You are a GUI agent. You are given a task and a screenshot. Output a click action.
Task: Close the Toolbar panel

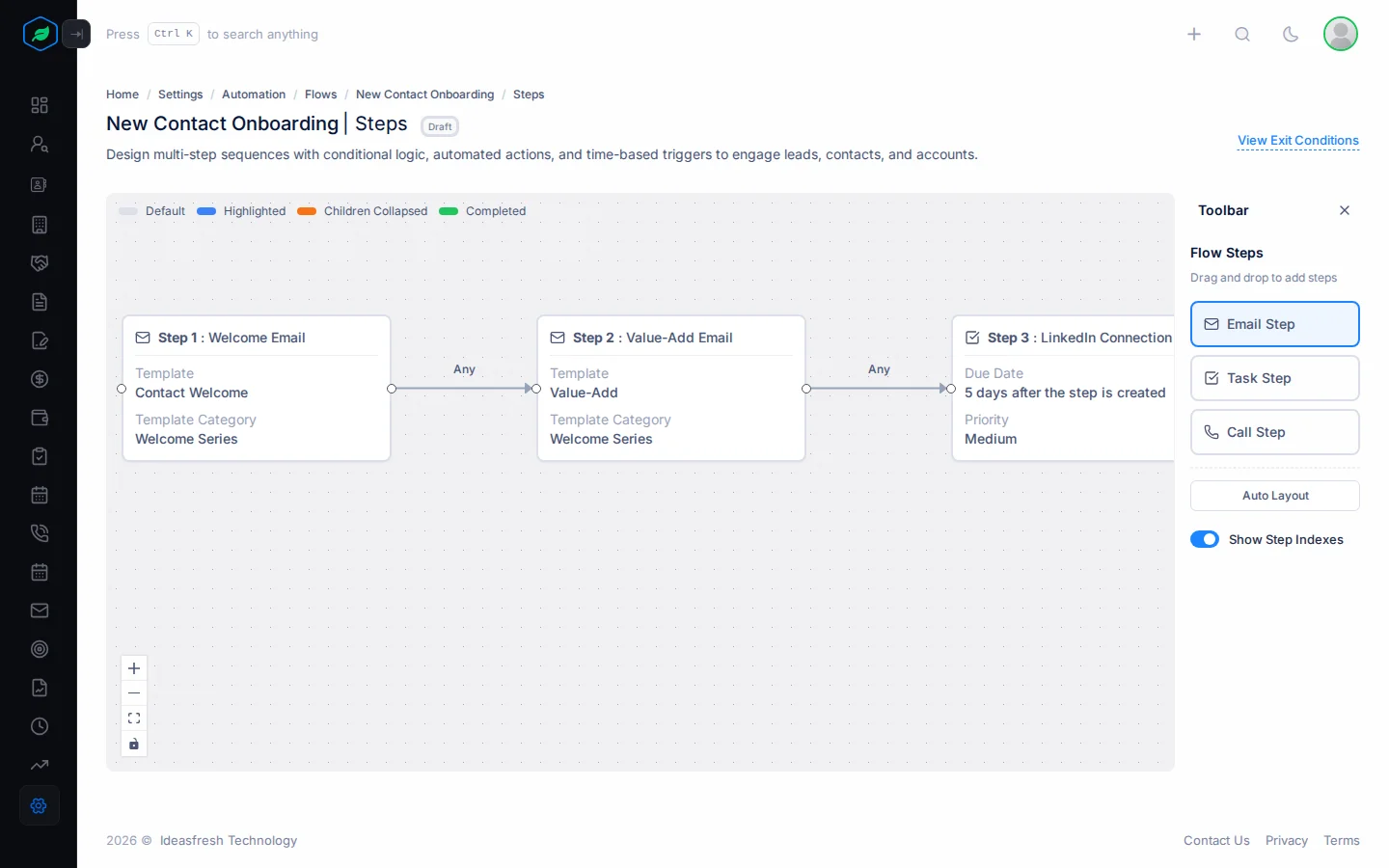(x=1345, y=210)
